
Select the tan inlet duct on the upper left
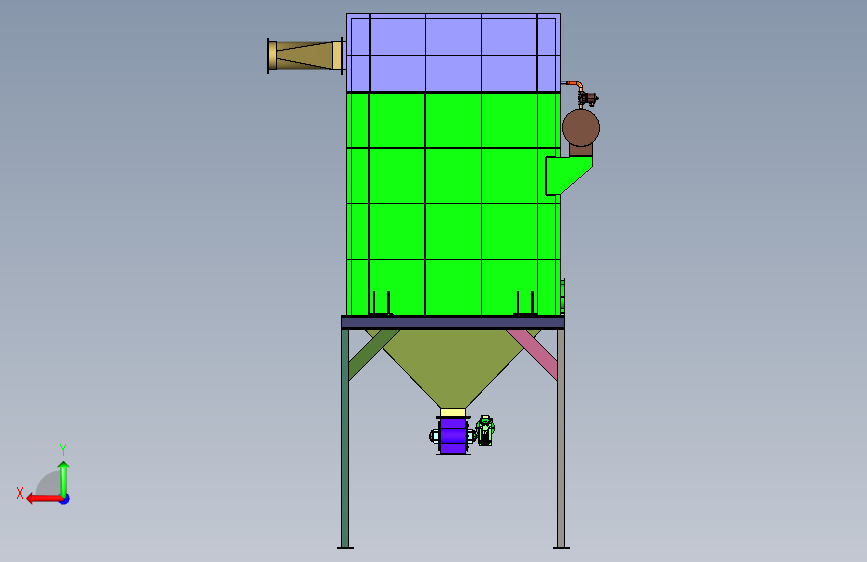point(306,55)
